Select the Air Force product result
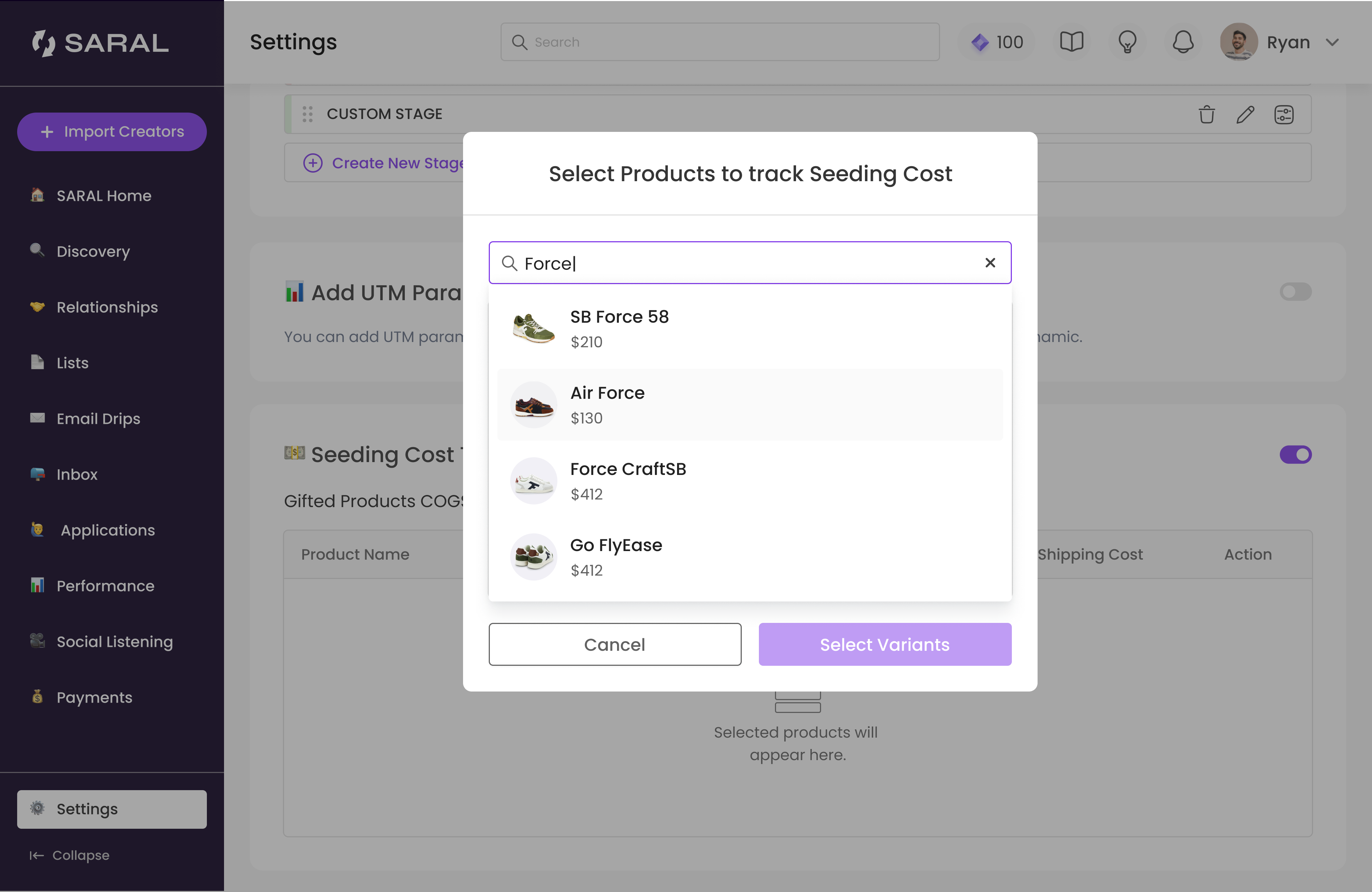 pos(750,405)
